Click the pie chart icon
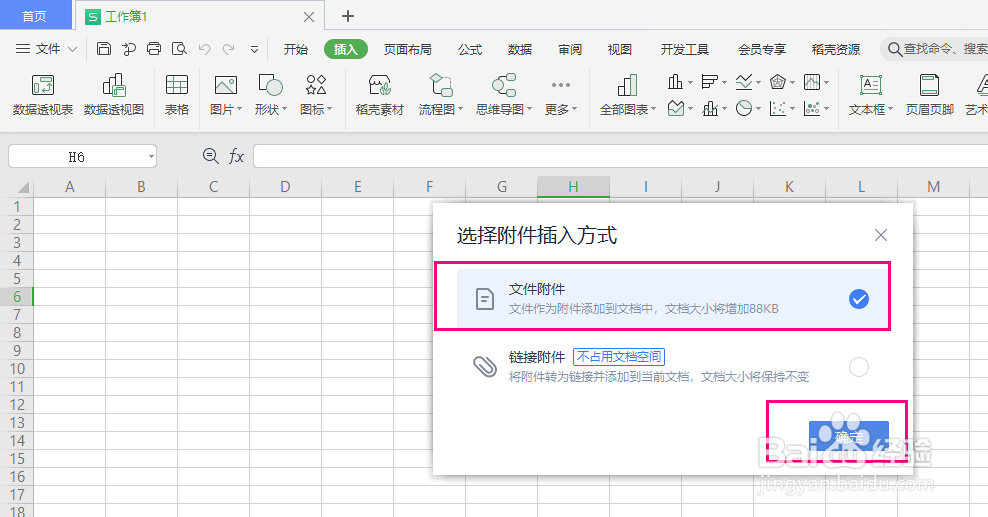The image size is (988, 517). [744, 108]
